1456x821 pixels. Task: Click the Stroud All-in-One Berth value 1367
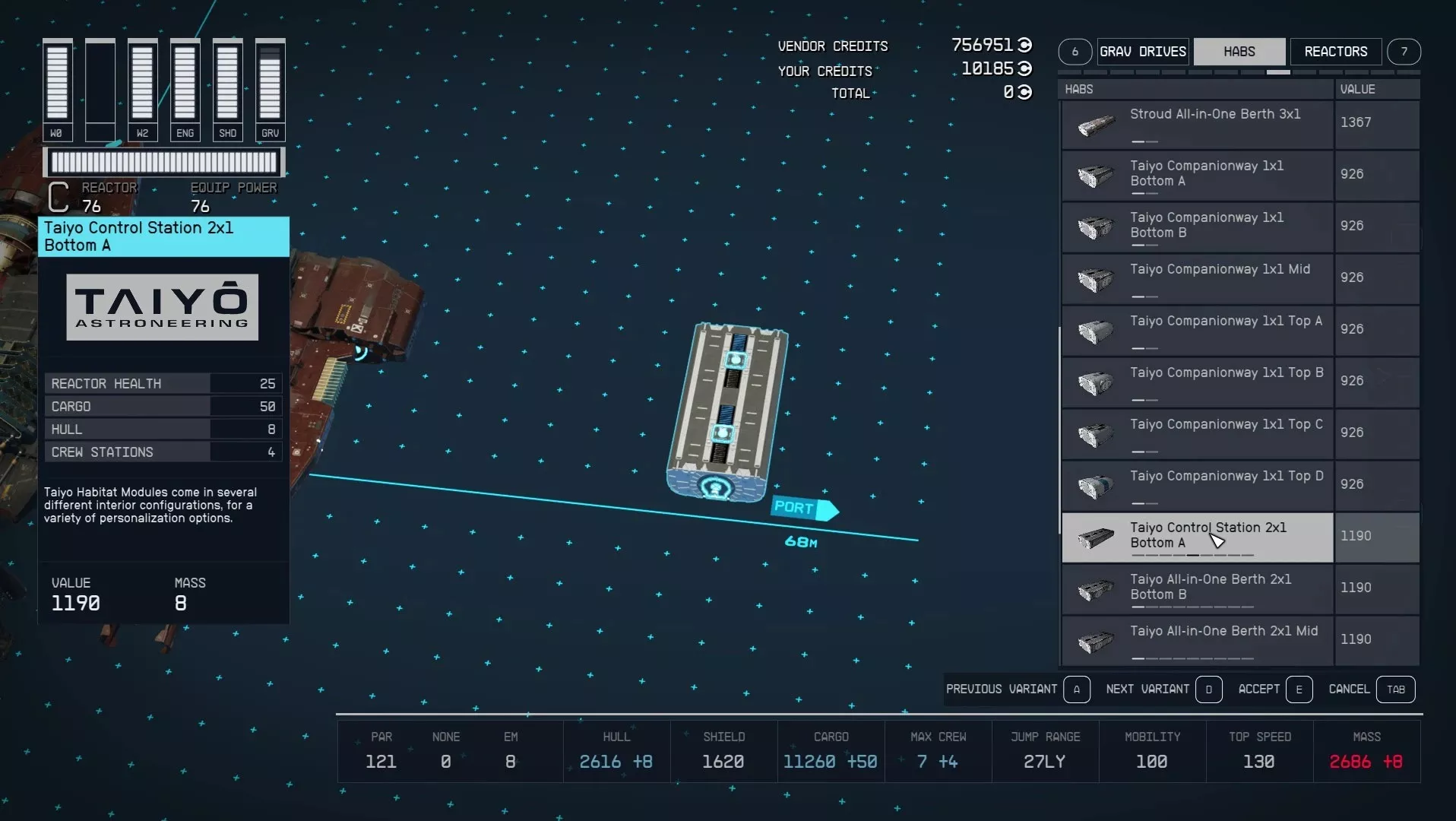point(1356,122)
